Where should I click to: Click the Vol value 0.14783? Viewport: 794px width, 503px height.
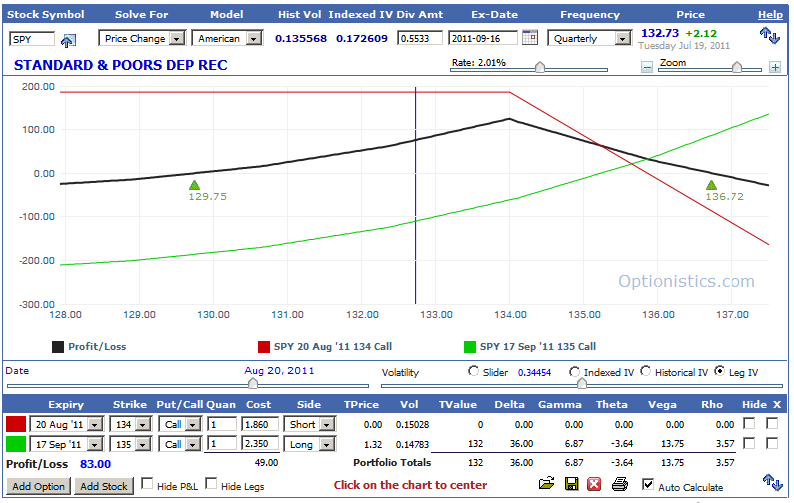point(412,445)
